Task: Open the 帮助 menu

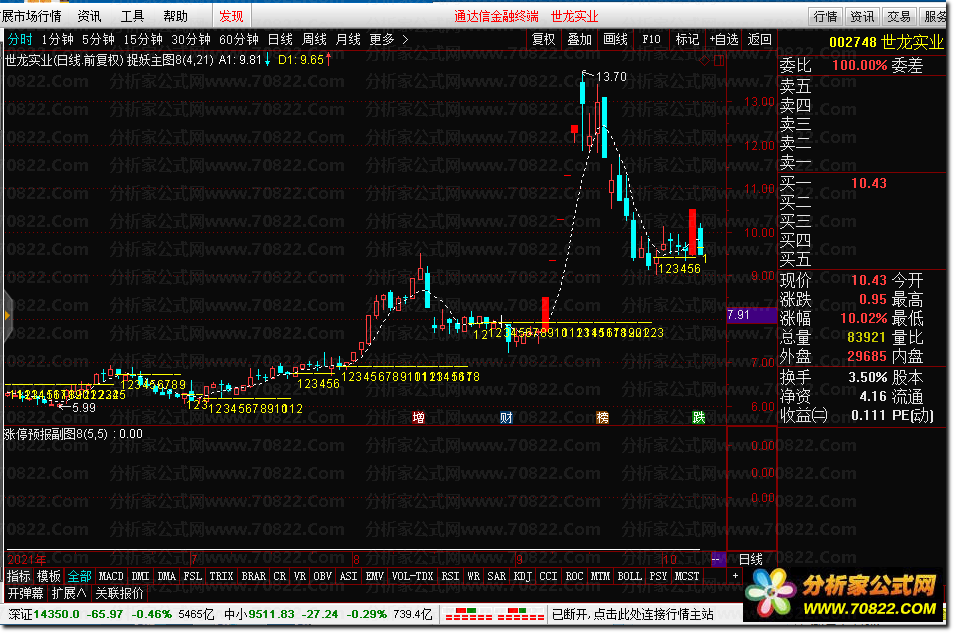Action: [x=175, y=16]
